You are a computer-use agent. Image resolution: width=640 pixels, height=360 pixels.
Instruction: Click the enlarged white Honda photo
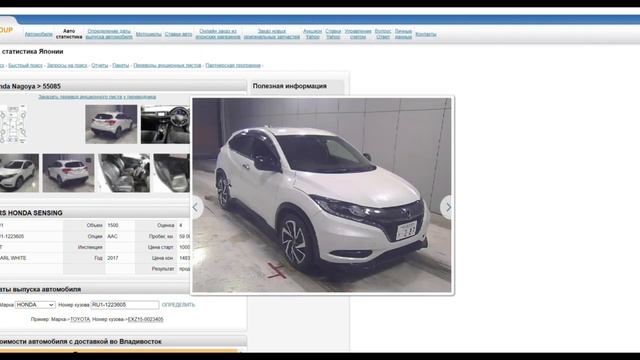(x=322, y=195)
